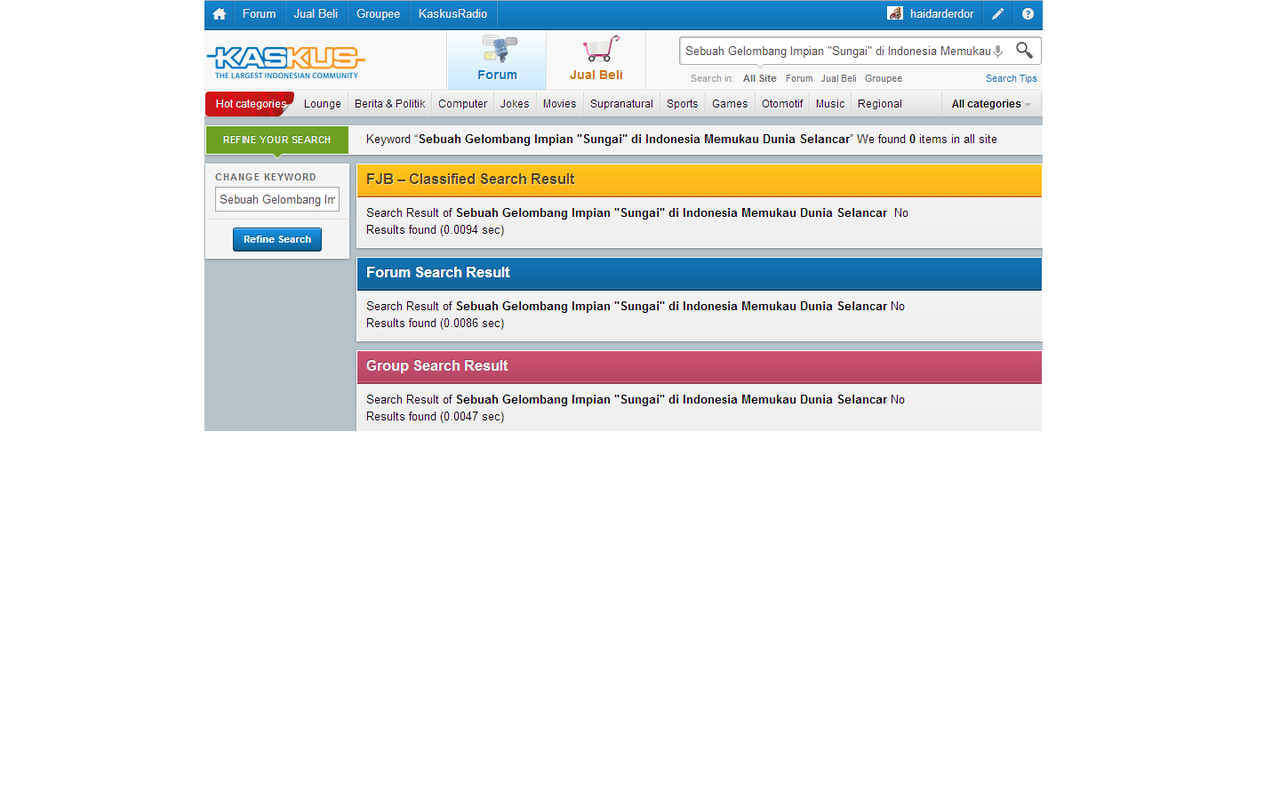The height and width of the screenshot is (800, 1280).
Task: Click the microphone voice search icon
Action: click(x=998, y=51)
